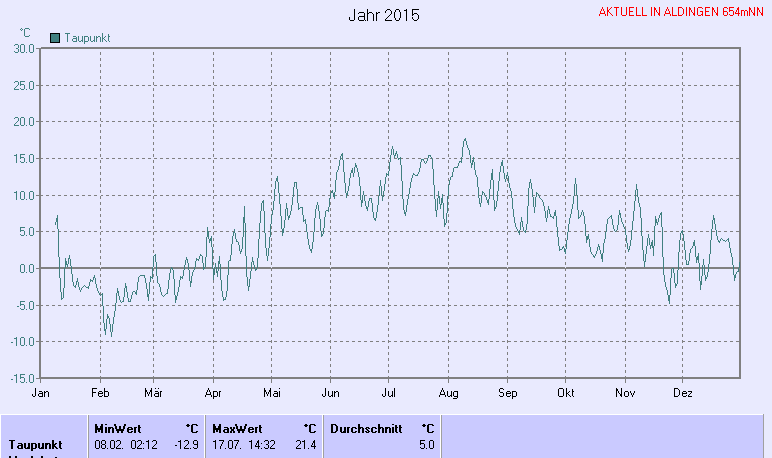Select the Durchschnitt column header
Image resolution: width=772 pixels, height=458 pixels.
click(366, 428)
